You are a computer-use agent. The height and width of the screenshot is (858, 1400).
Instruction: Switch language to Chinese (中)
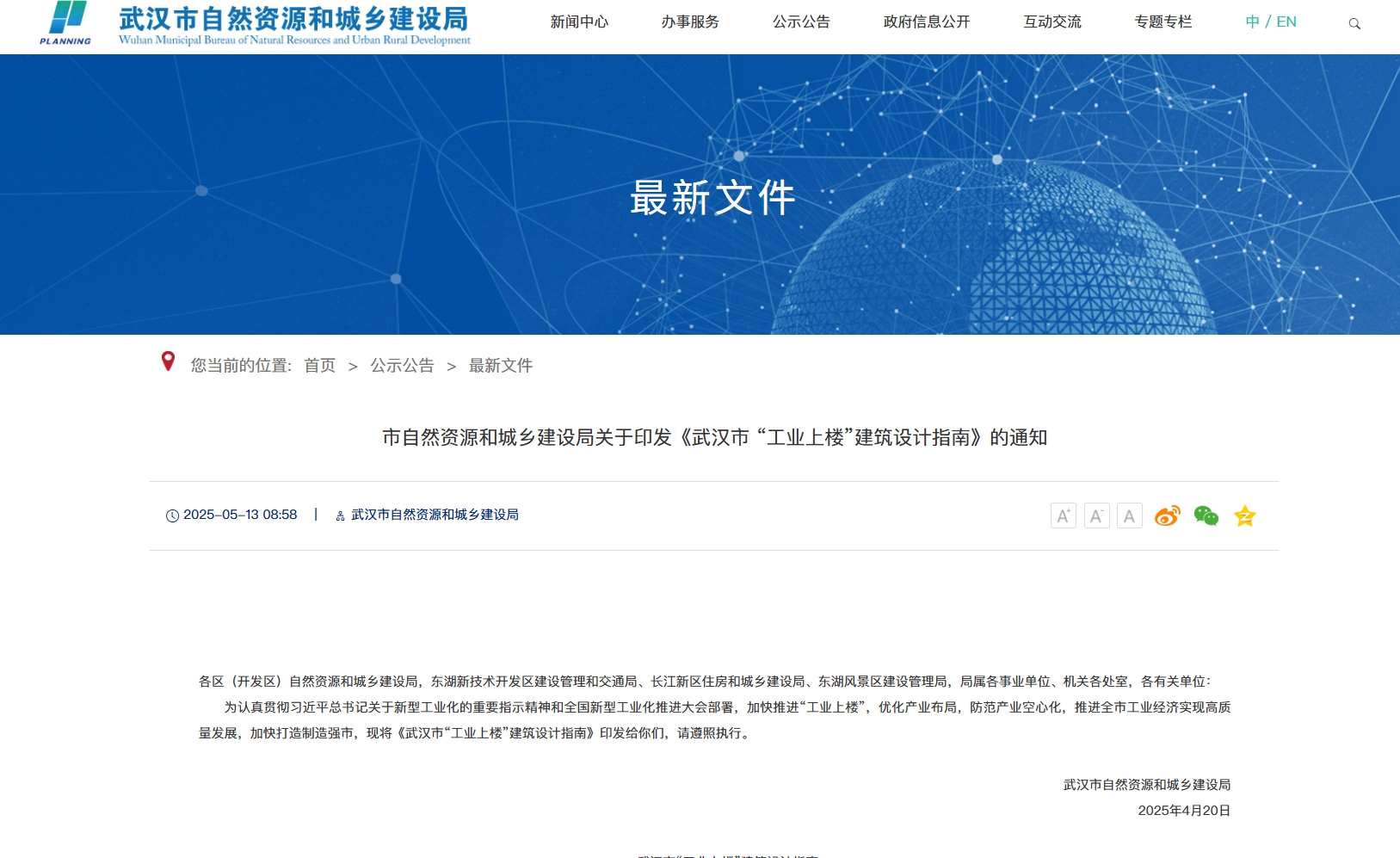1252,22
